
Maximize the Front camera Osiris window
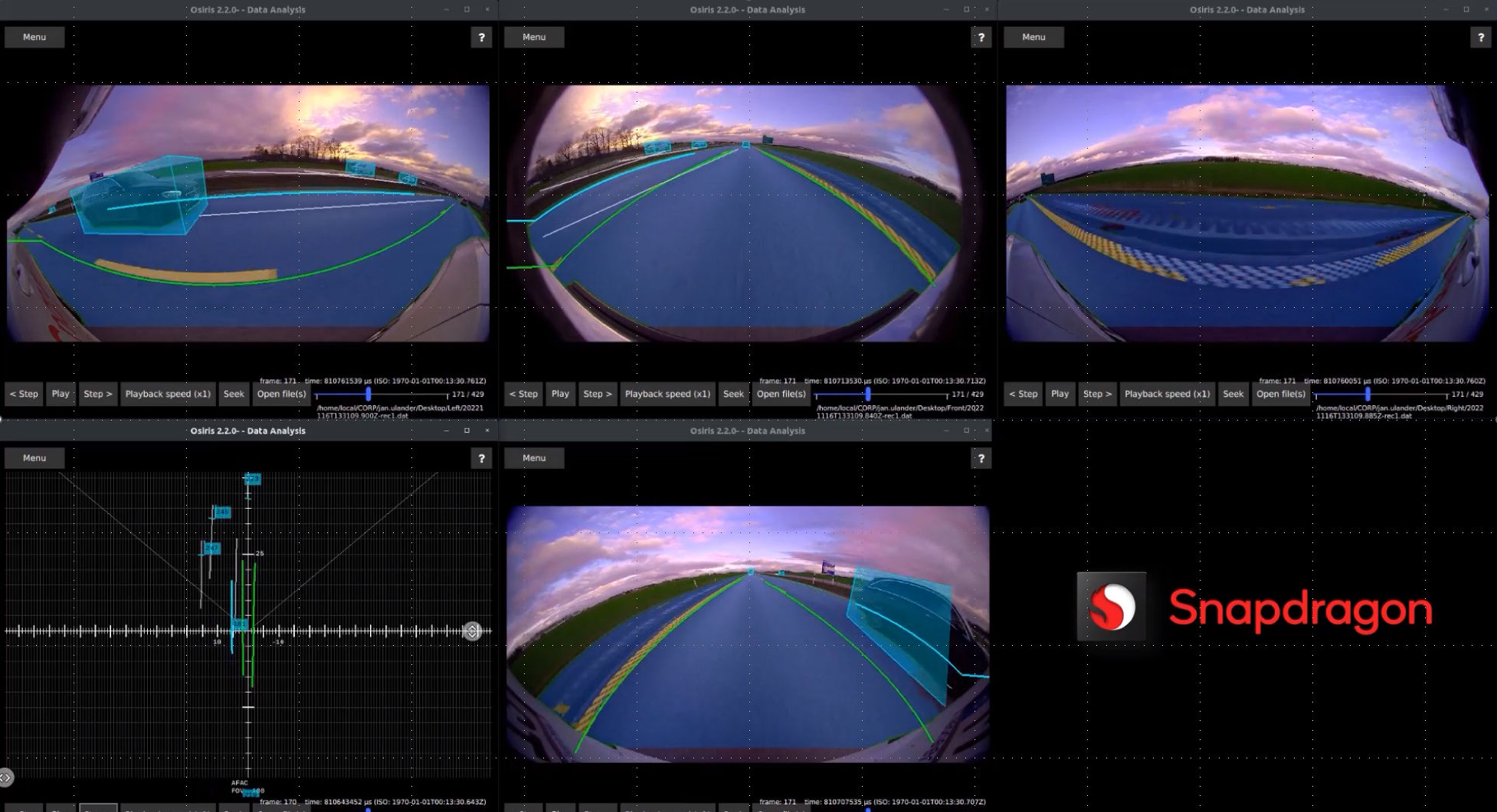tap(966, 9)
